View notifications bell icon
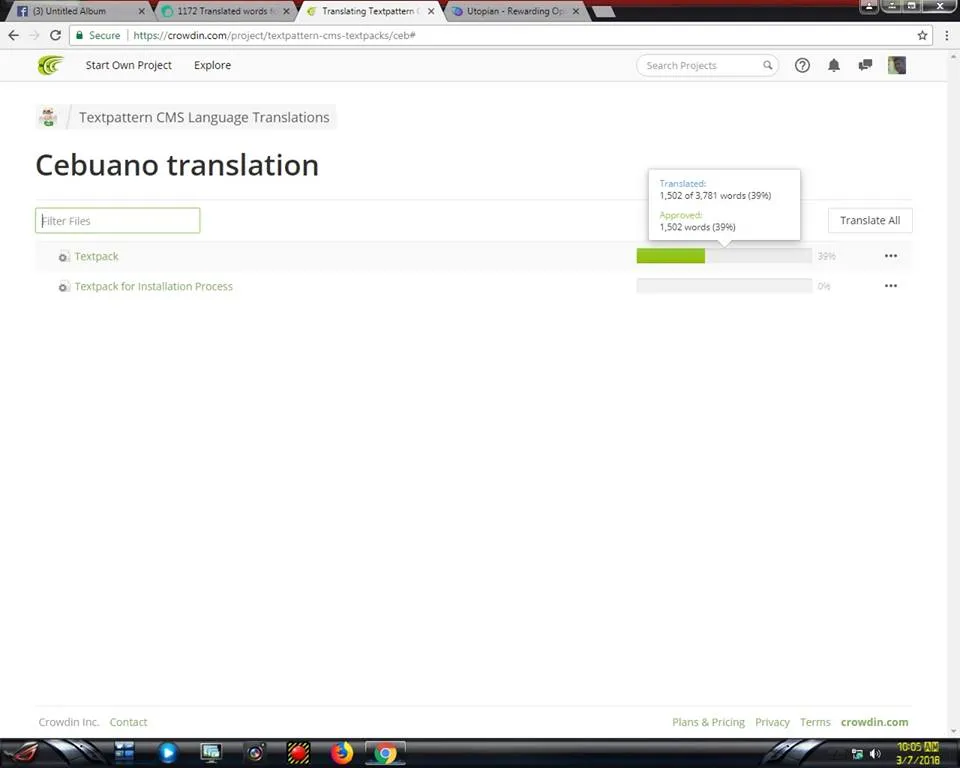This screenshot has height=768, width=960. [834, 66]
